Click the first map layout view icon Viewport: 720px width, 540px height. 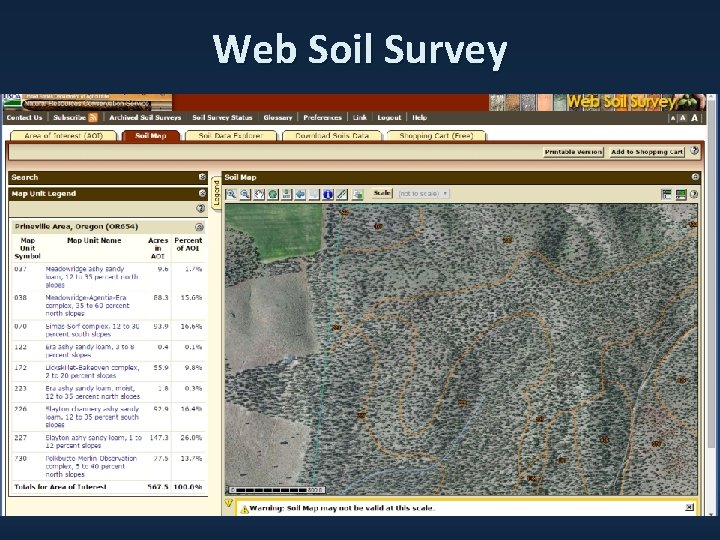(x=667, y=194)
